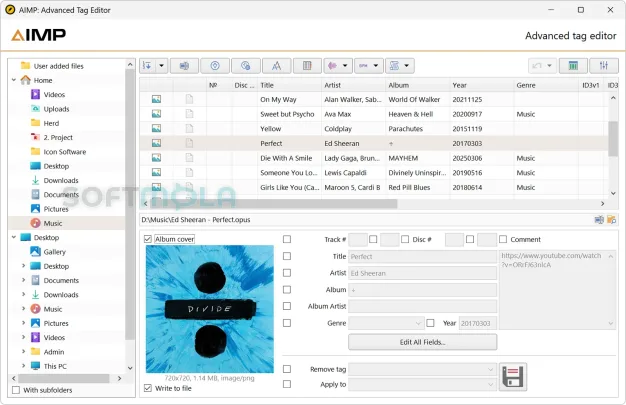Click the folder tree horizontal scrollbar thumb

64,378
